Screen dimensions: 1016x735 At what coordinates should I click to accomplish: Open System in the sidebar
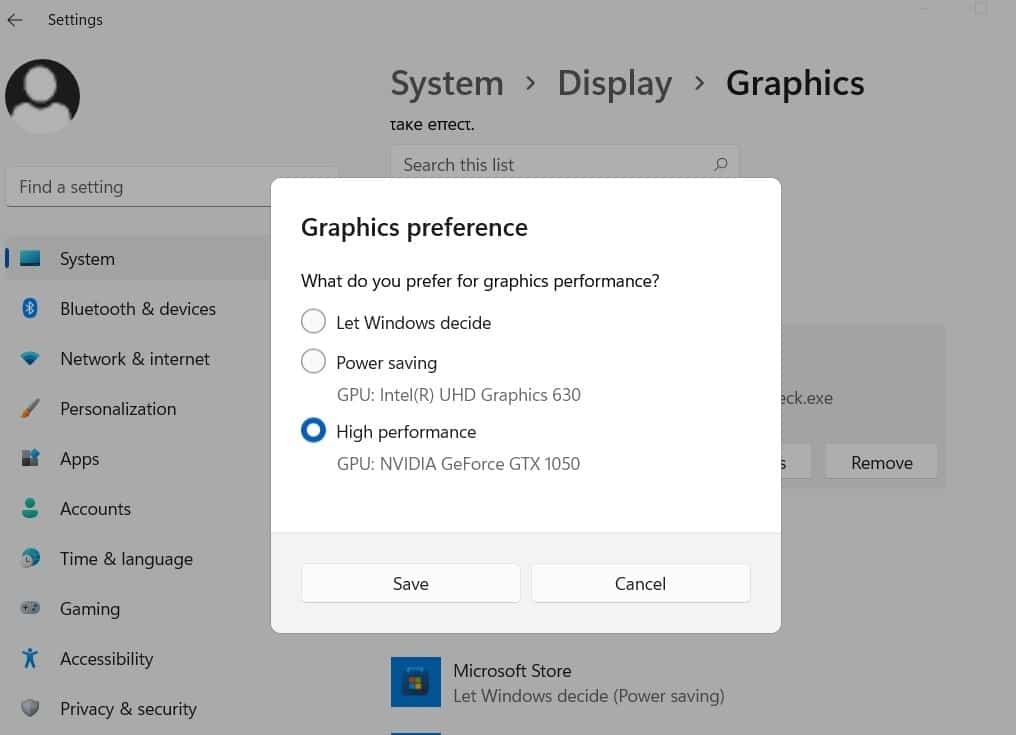[x=137, y=259]
